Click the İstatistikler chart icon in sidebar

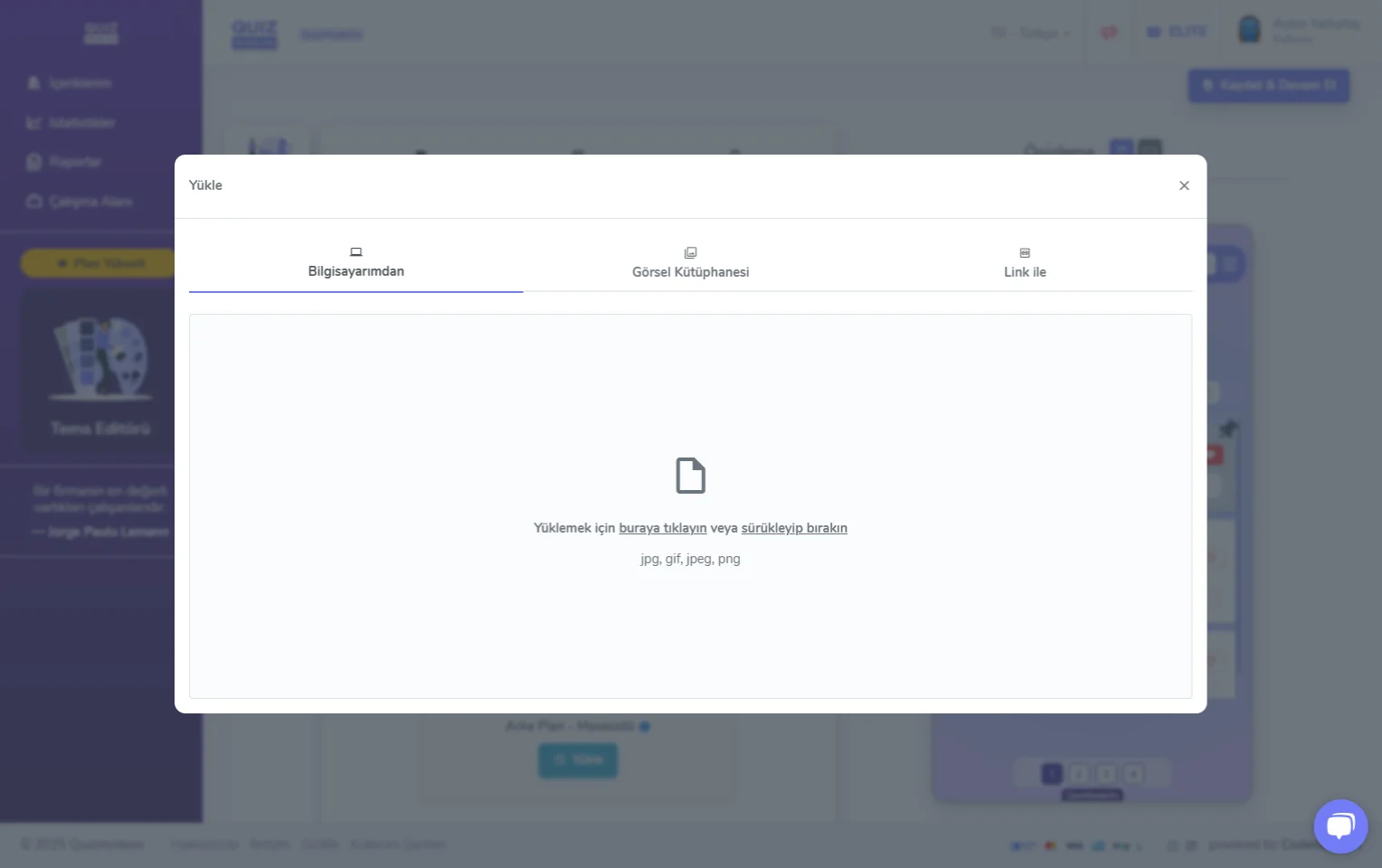[x=34, y=123]
